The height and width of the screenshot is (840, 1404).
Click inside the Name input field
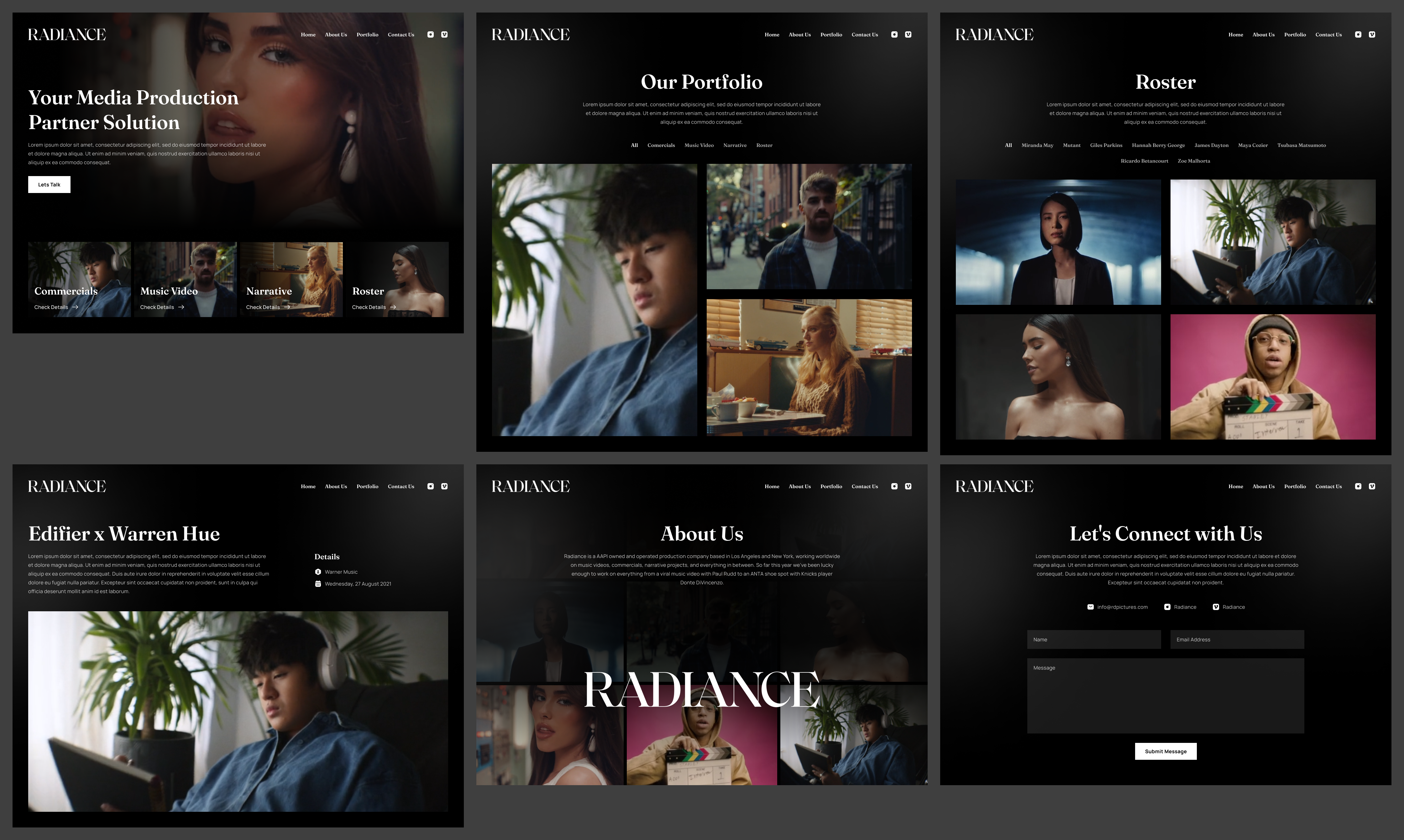1094,639
